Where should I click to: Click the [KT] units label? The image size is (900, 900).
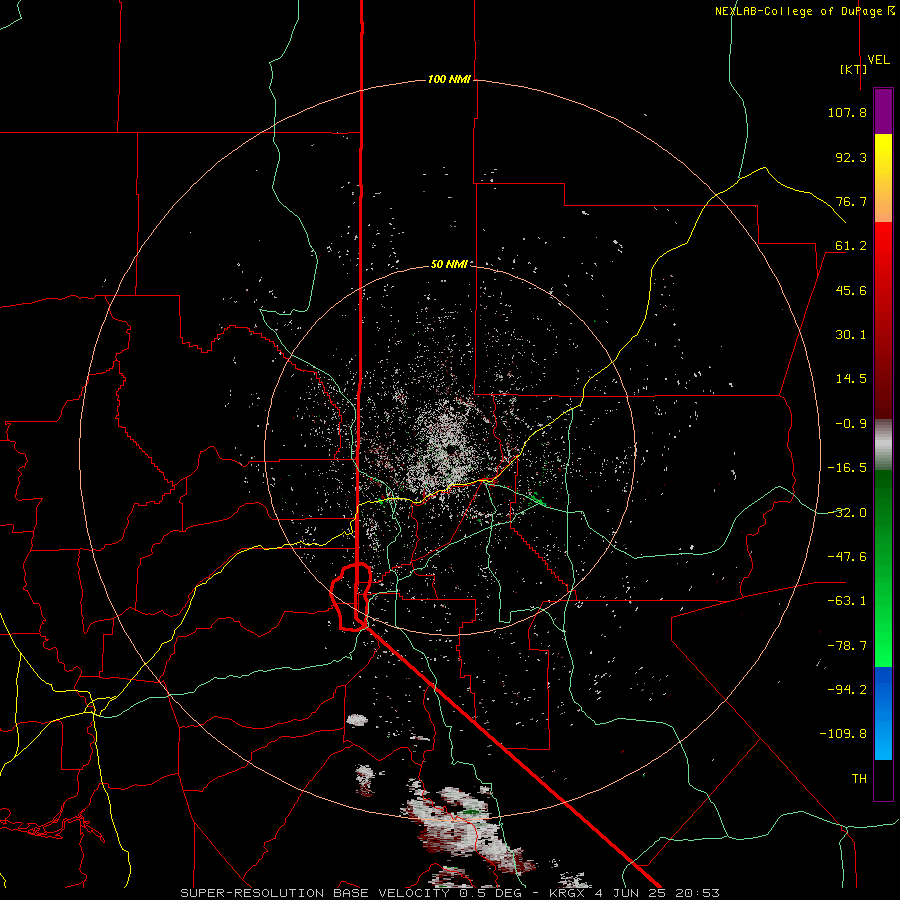tap(854, 69)
